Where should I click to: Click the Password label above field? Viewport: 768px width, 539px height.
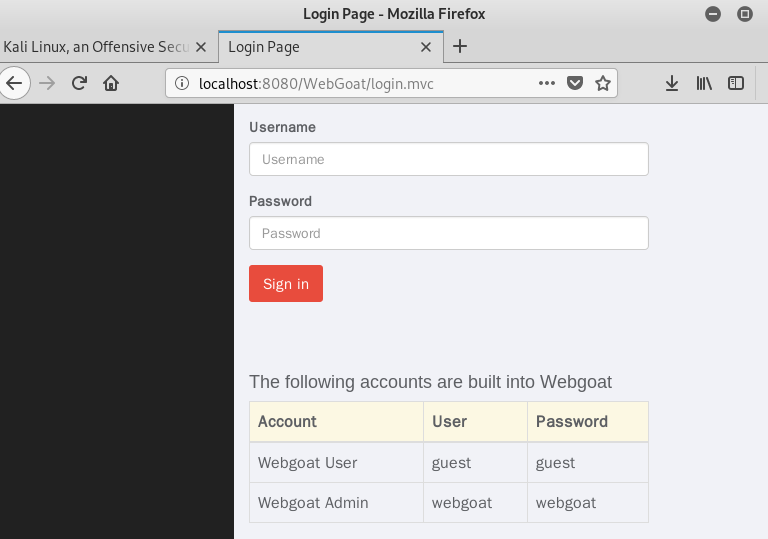281,201
